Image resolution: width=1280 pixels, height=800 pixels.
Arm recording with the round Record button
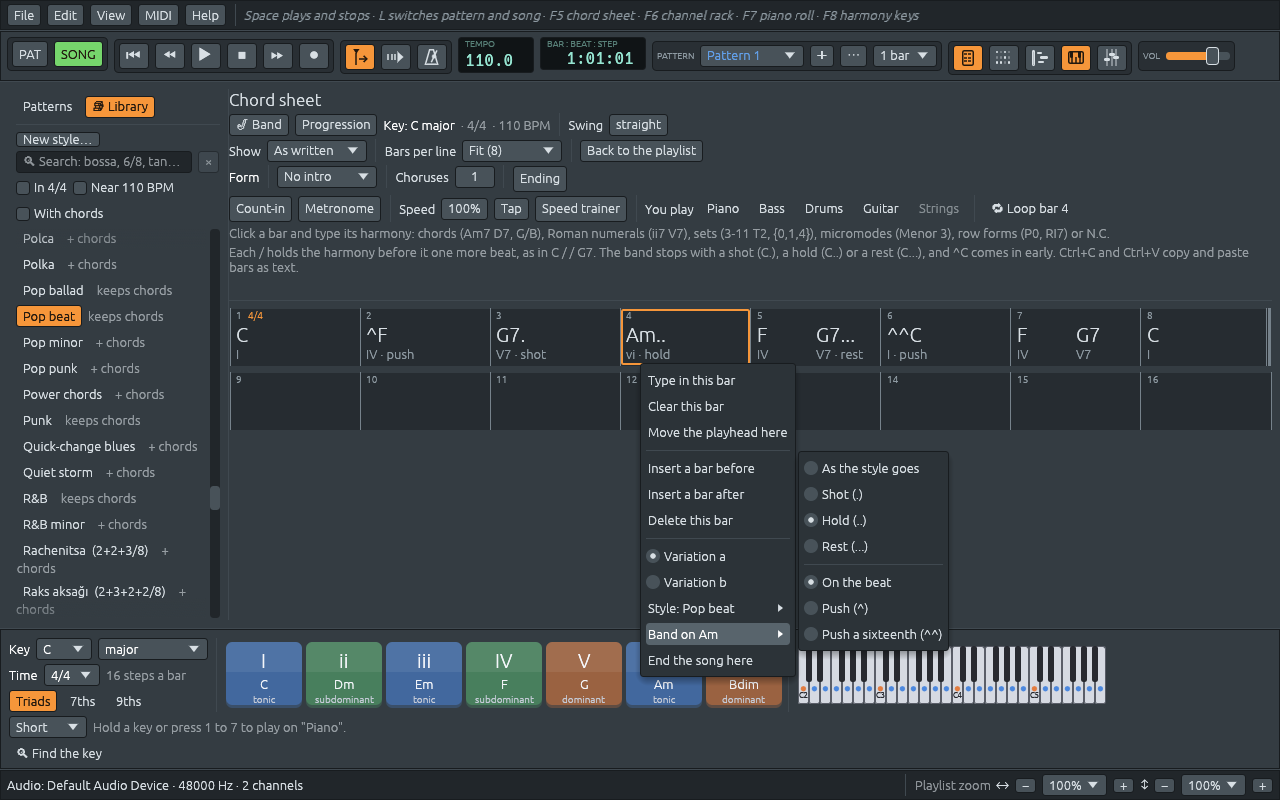[x=314, y=56]
